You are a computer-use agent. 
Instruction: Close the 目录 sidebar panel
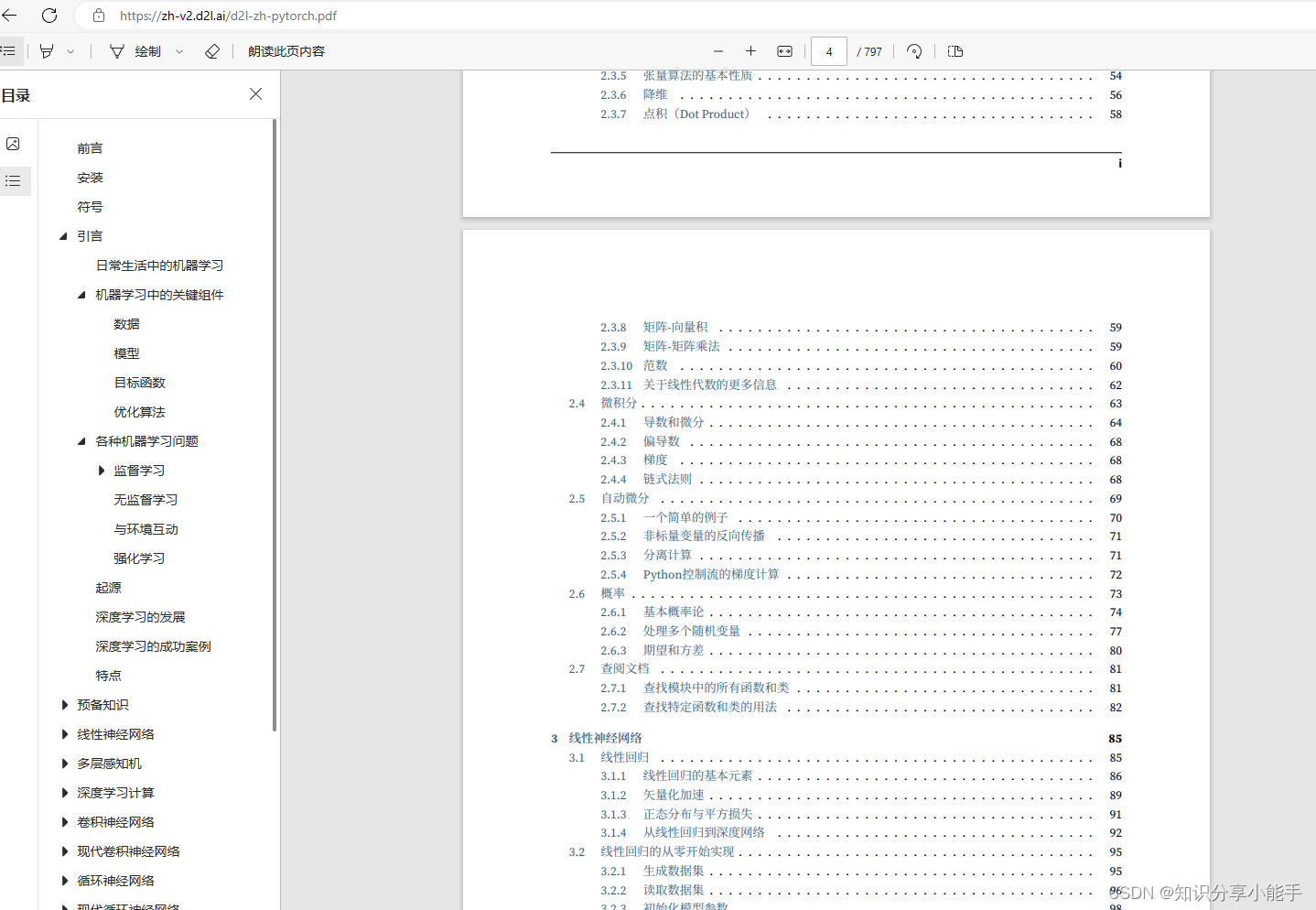(255, 94)
